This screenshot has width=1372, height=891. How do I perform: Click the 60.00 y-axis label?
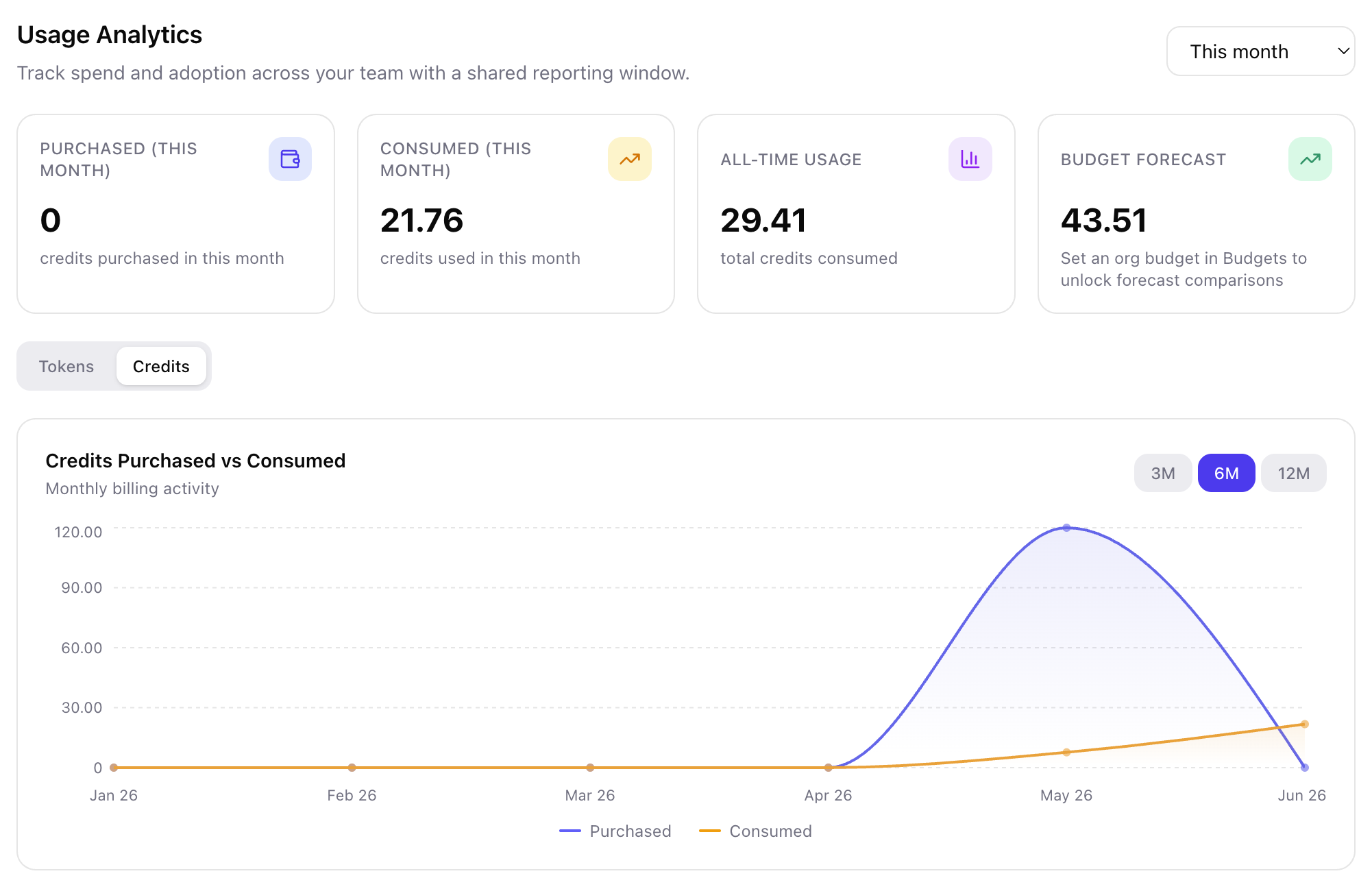click(x=82, y=648)
